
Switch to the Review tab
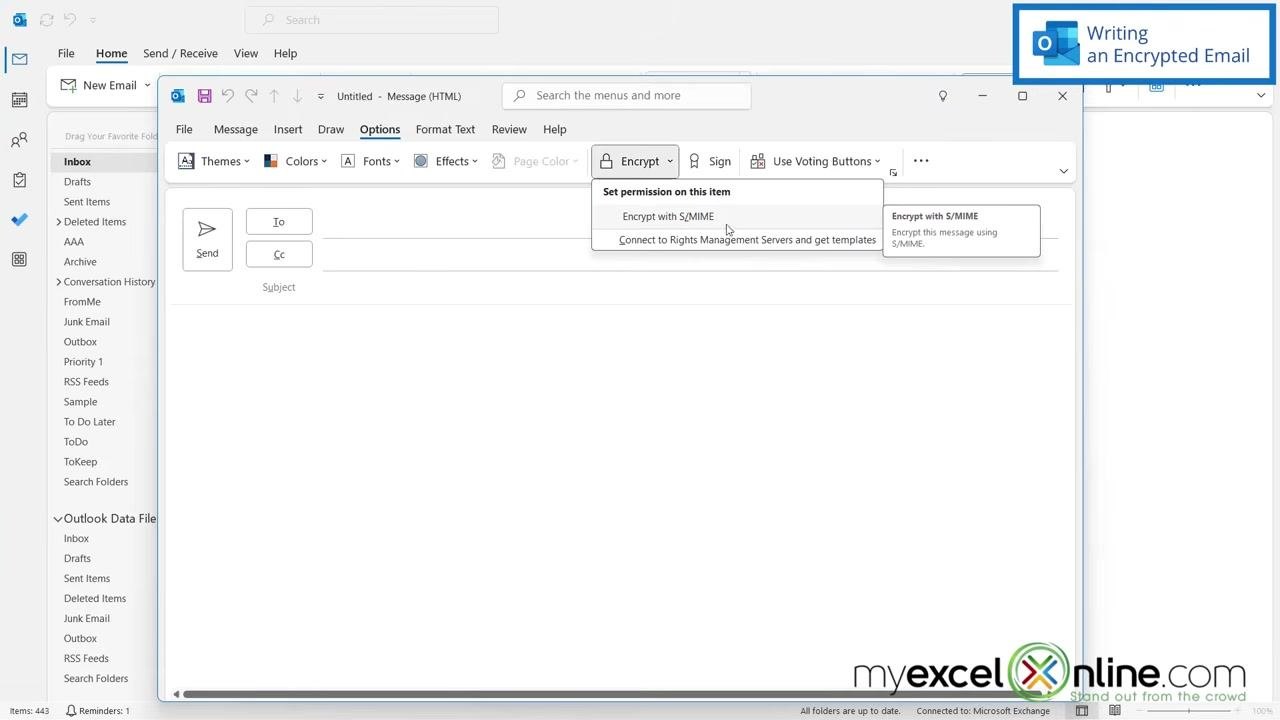(x=509, y=129)
